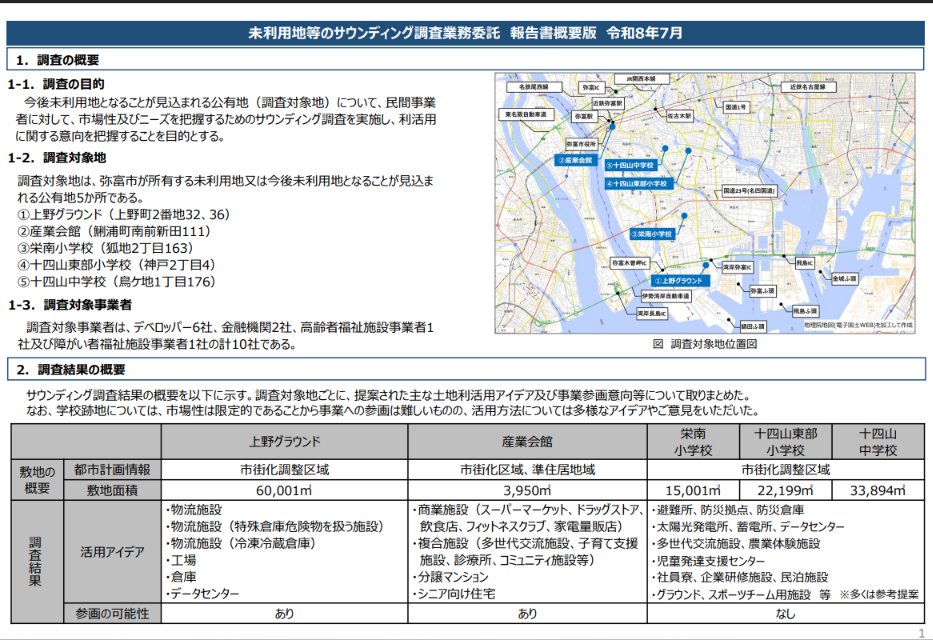933x640 pixels.
Task: Select the subheading '1-2. 調査対象地'
Action: click(x=57, y=158)
